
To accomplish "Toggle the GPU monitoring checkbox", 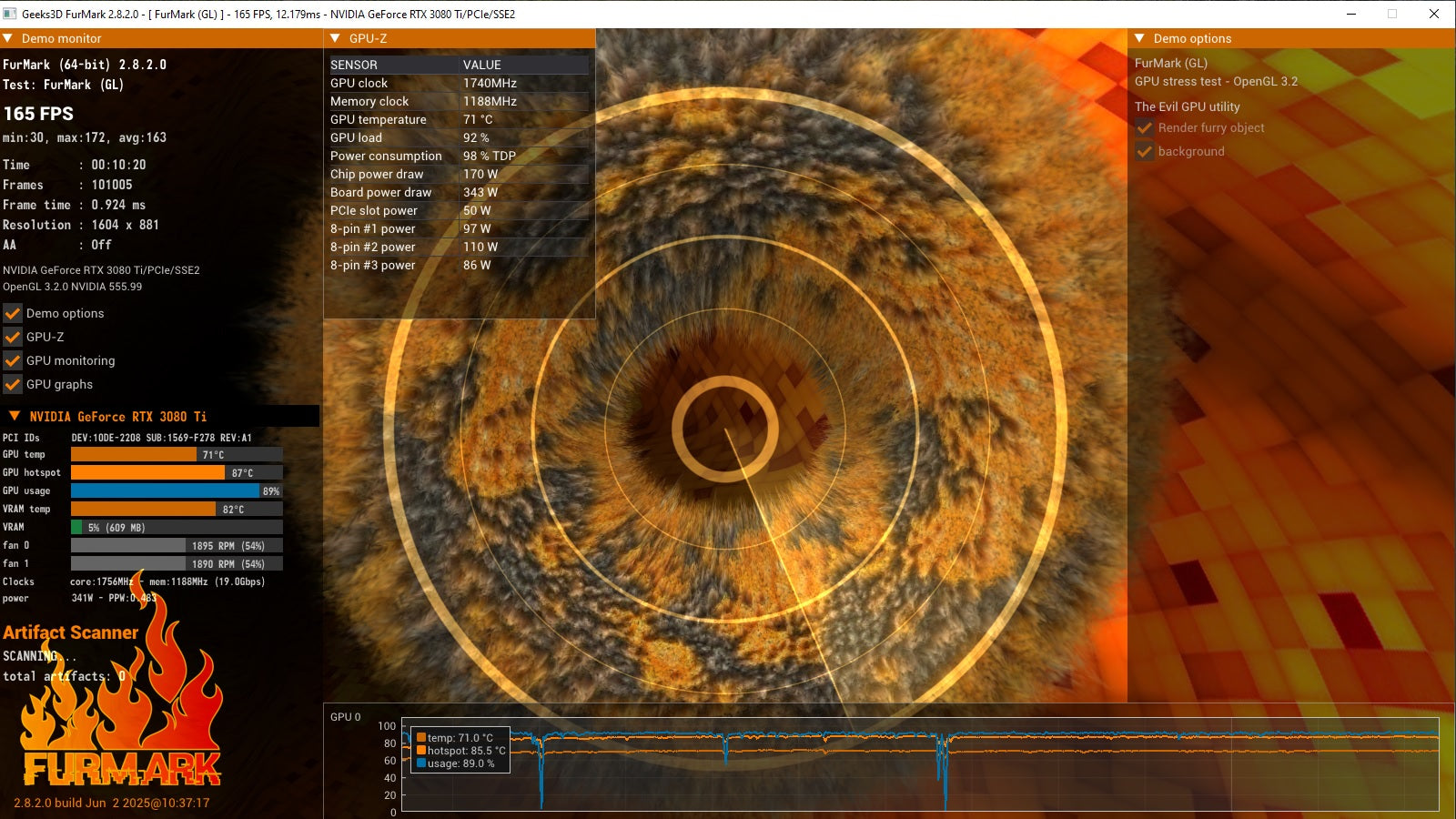I will pos(13,360).
